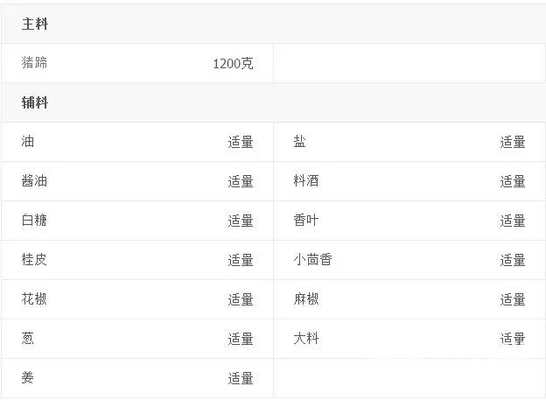
Task: Select the 麻椒 ingredient name
Action: point(306,299)
